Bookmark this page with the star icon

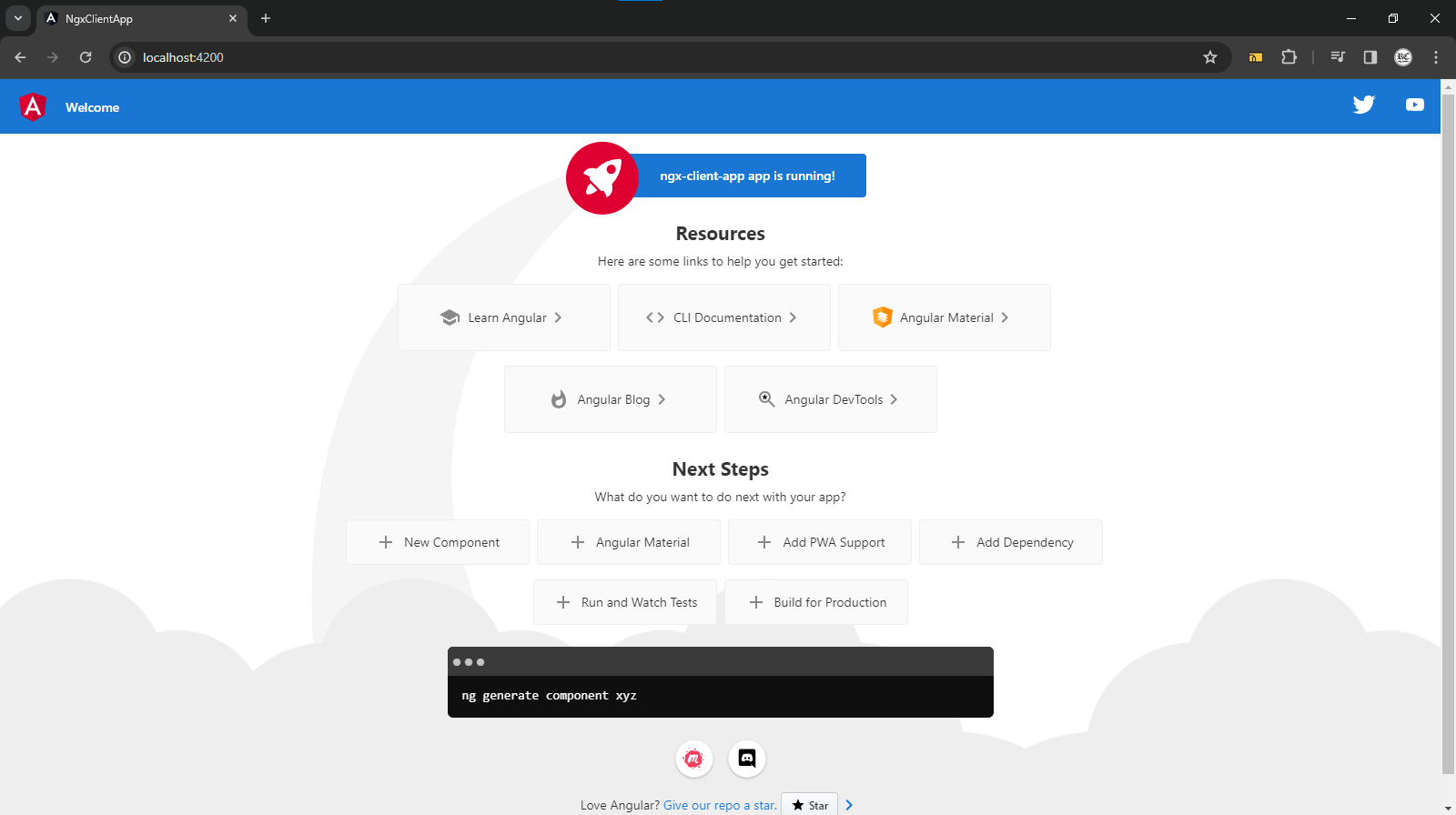(1210, 57)
